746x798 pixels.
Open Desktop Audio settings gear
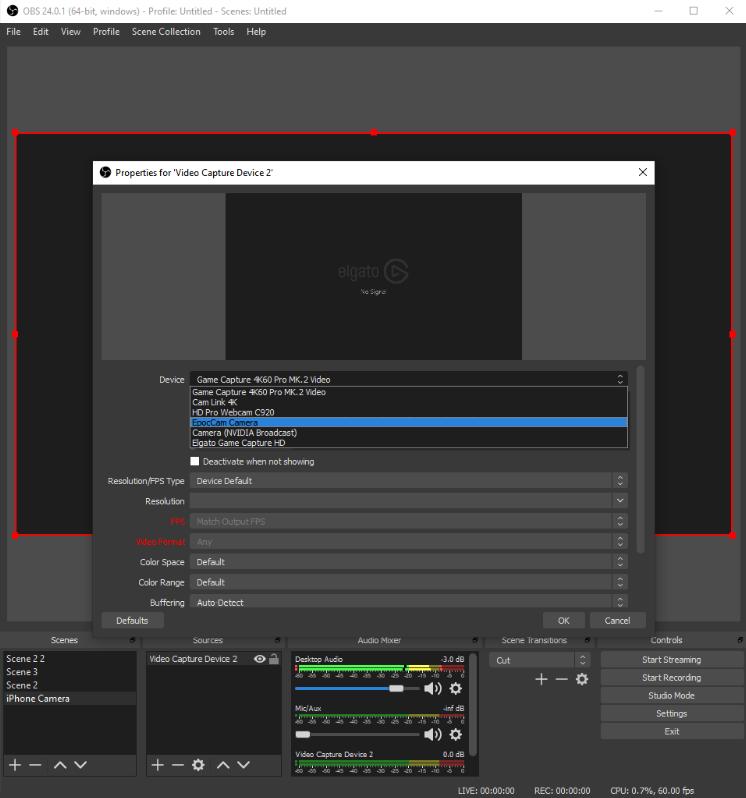pyautogui.click(x=455, y=689)
